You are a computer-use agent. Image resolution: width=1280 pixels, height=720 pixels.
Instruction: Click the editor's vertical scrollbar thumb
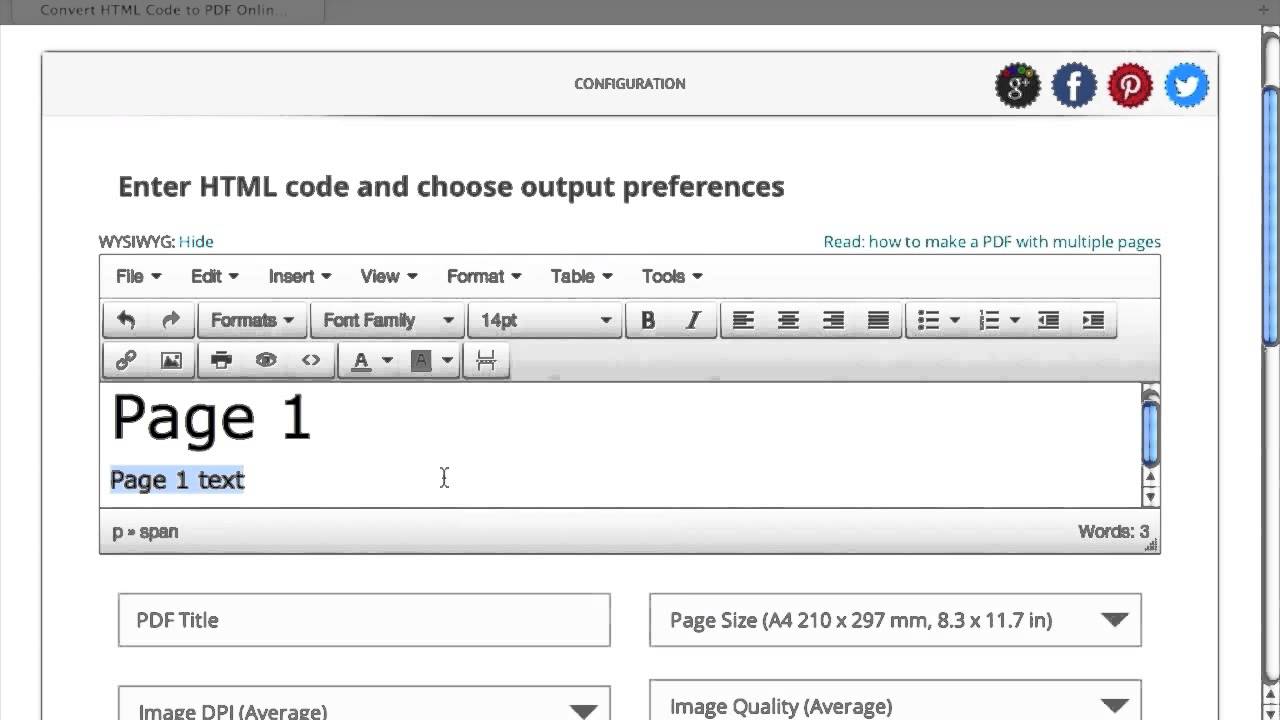click(1150, 431)
